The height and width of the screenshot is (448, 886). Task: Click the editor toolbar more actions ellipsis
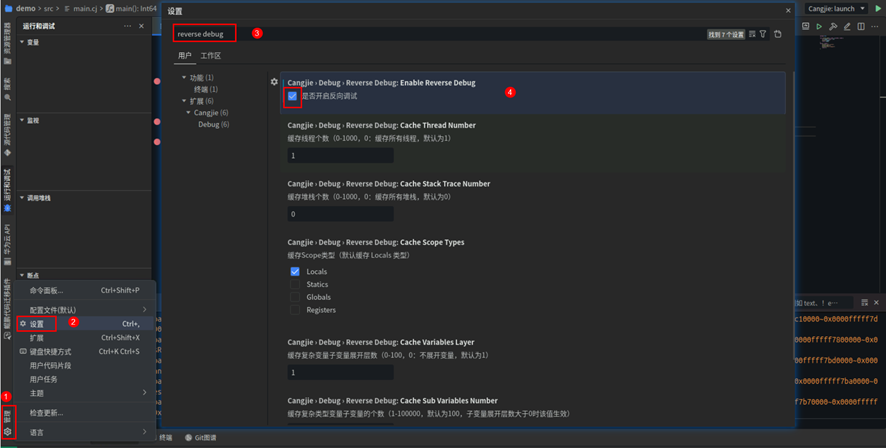tap(875, 27)
